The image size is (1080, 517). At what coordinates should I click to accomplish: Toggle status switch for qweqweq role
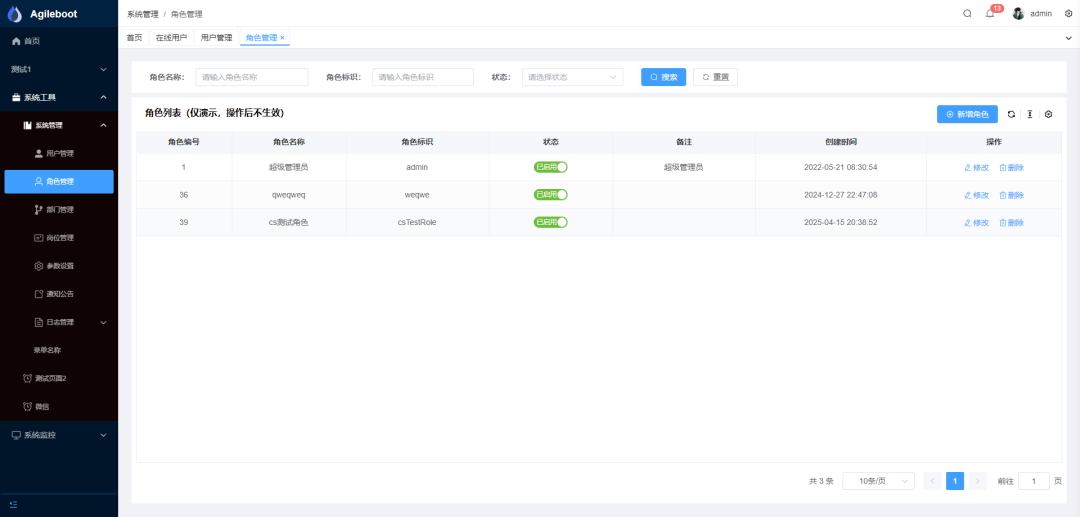(550, 195)
